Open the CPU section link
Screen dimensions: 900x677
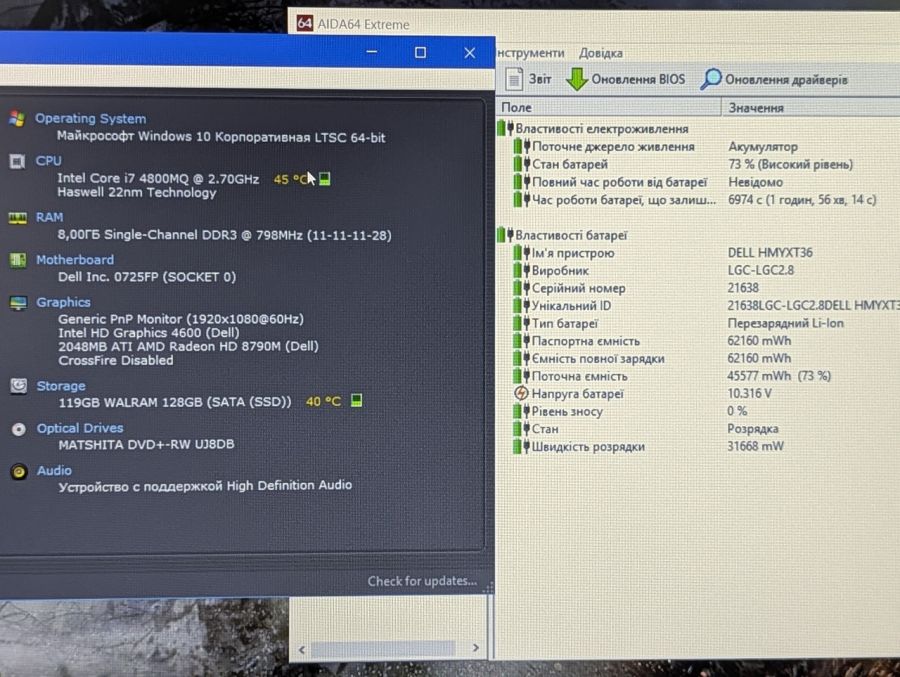point(48,161)
